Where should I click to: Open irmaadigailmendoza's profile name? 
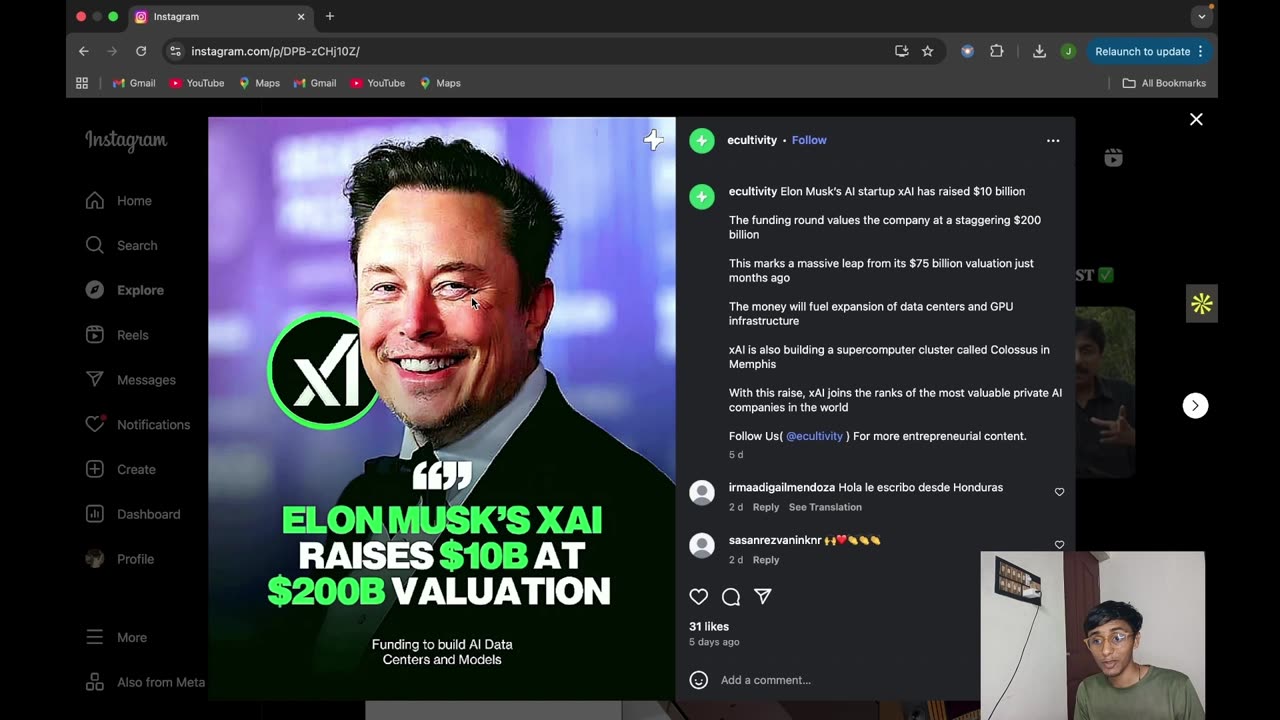(x=782, y=488)
